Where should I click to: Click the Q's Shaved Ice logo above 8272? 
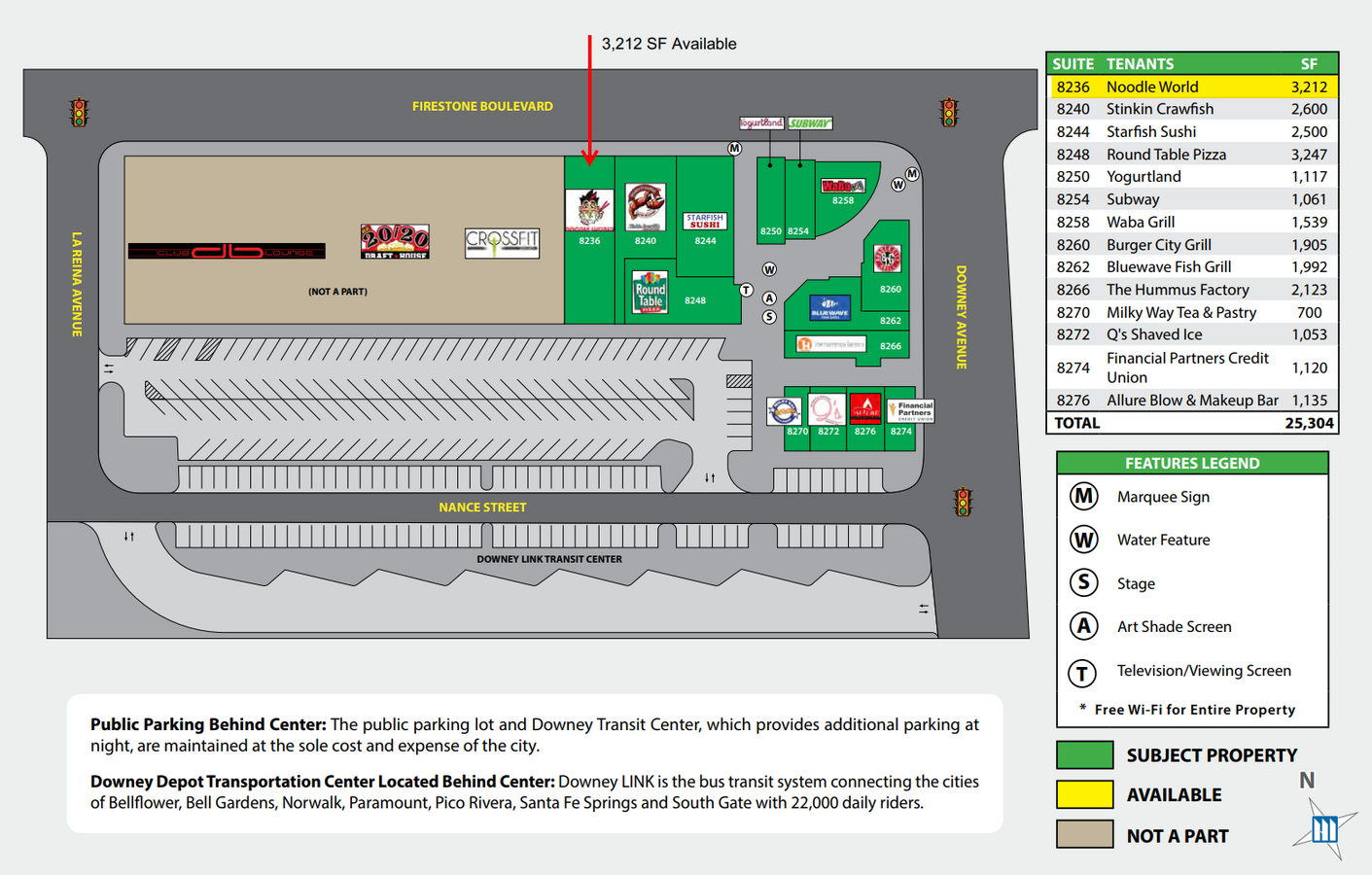pos(827,409)
